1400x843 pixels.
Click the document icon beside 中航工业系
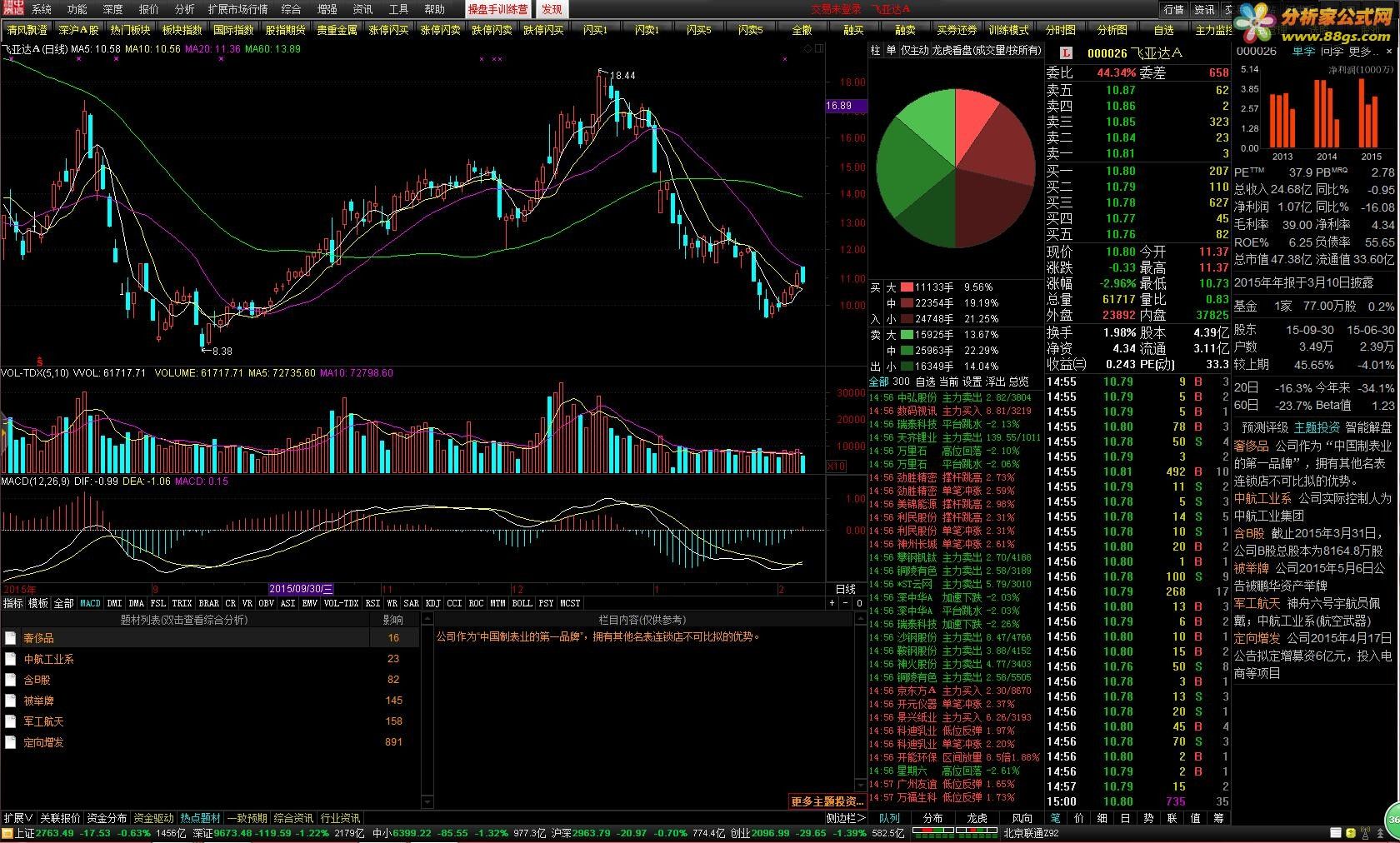[x=11, y=659]
